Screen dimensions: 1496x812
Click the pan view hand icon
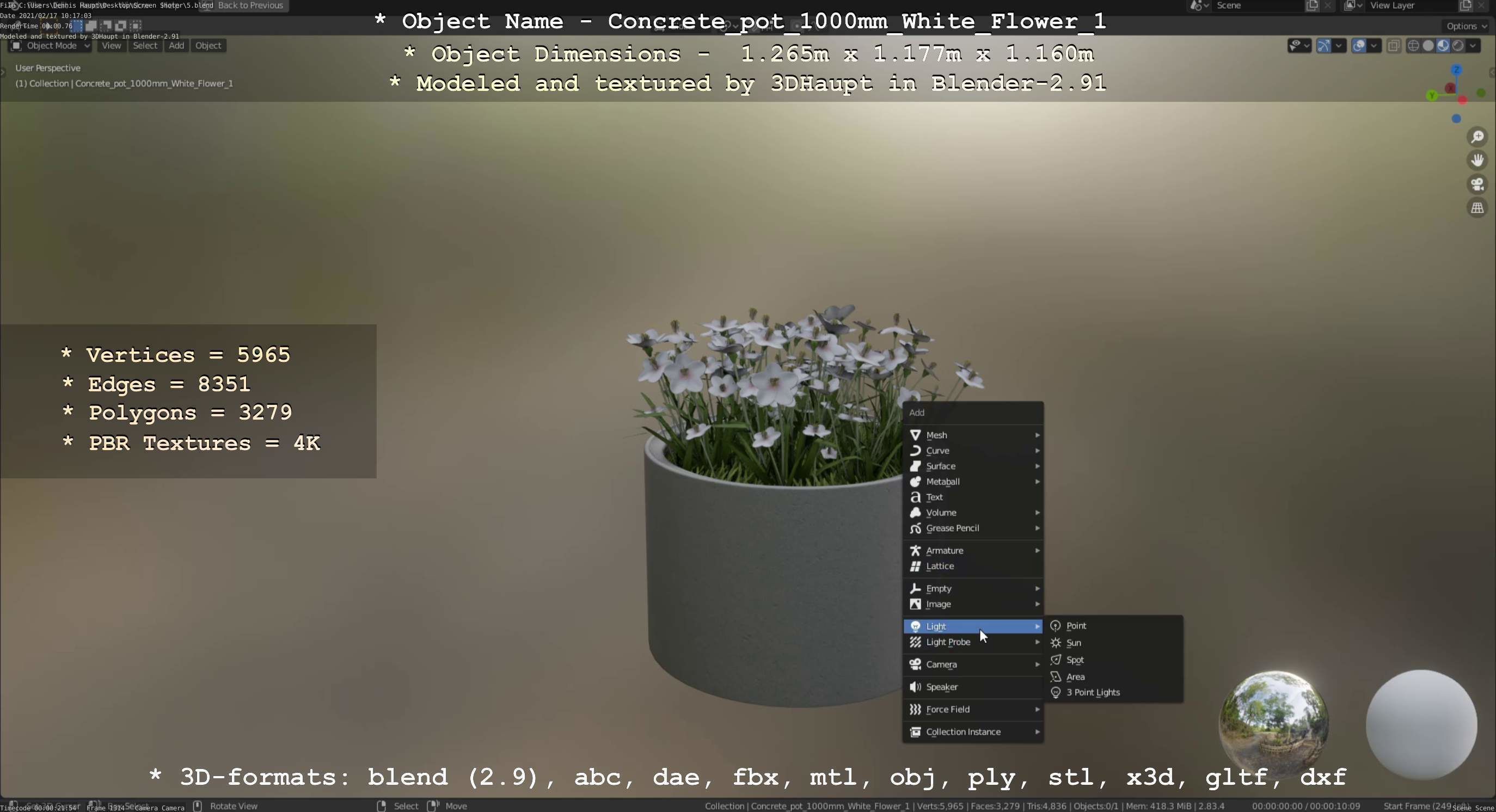[1477, 160]
